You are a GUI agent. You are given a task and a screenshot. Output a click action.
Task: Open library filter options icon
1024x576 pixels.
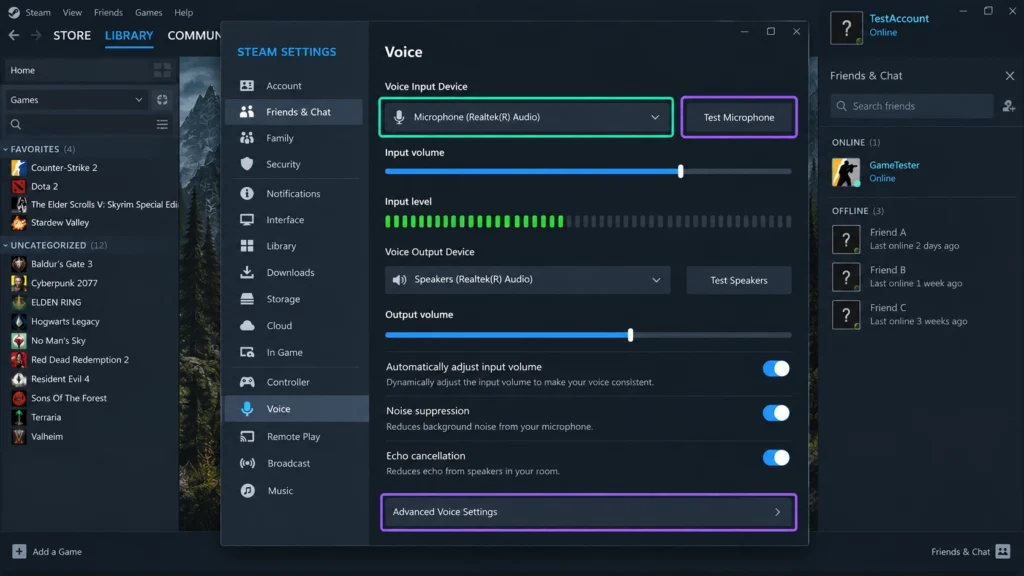(x=162, y=124)
